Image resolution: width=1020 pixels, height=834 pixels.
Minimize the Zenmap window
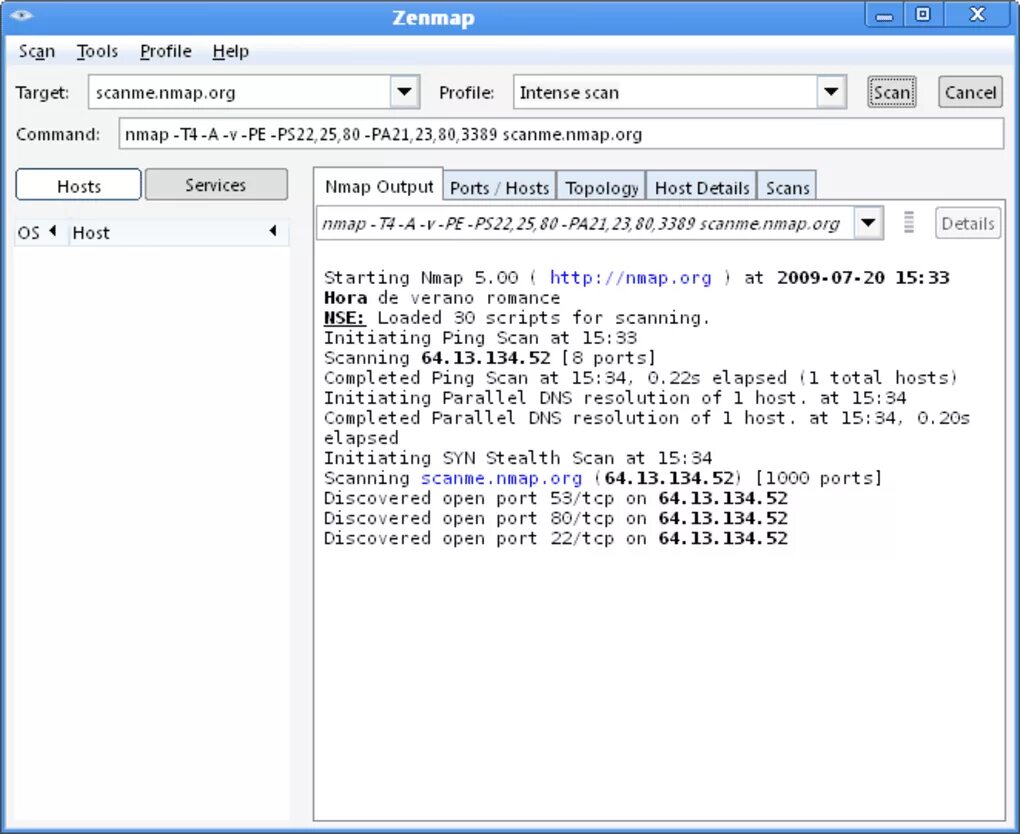(x=884, y=15)
